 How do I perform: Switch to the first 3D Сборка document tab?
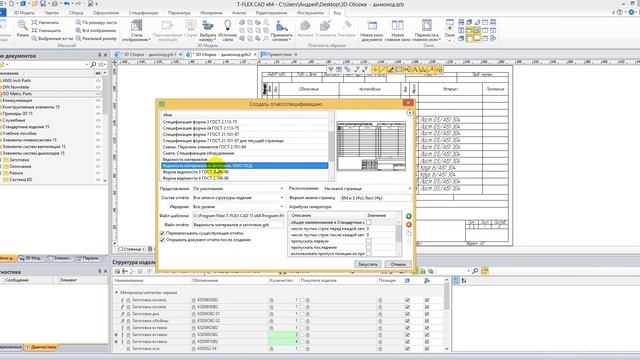[149, 54]
